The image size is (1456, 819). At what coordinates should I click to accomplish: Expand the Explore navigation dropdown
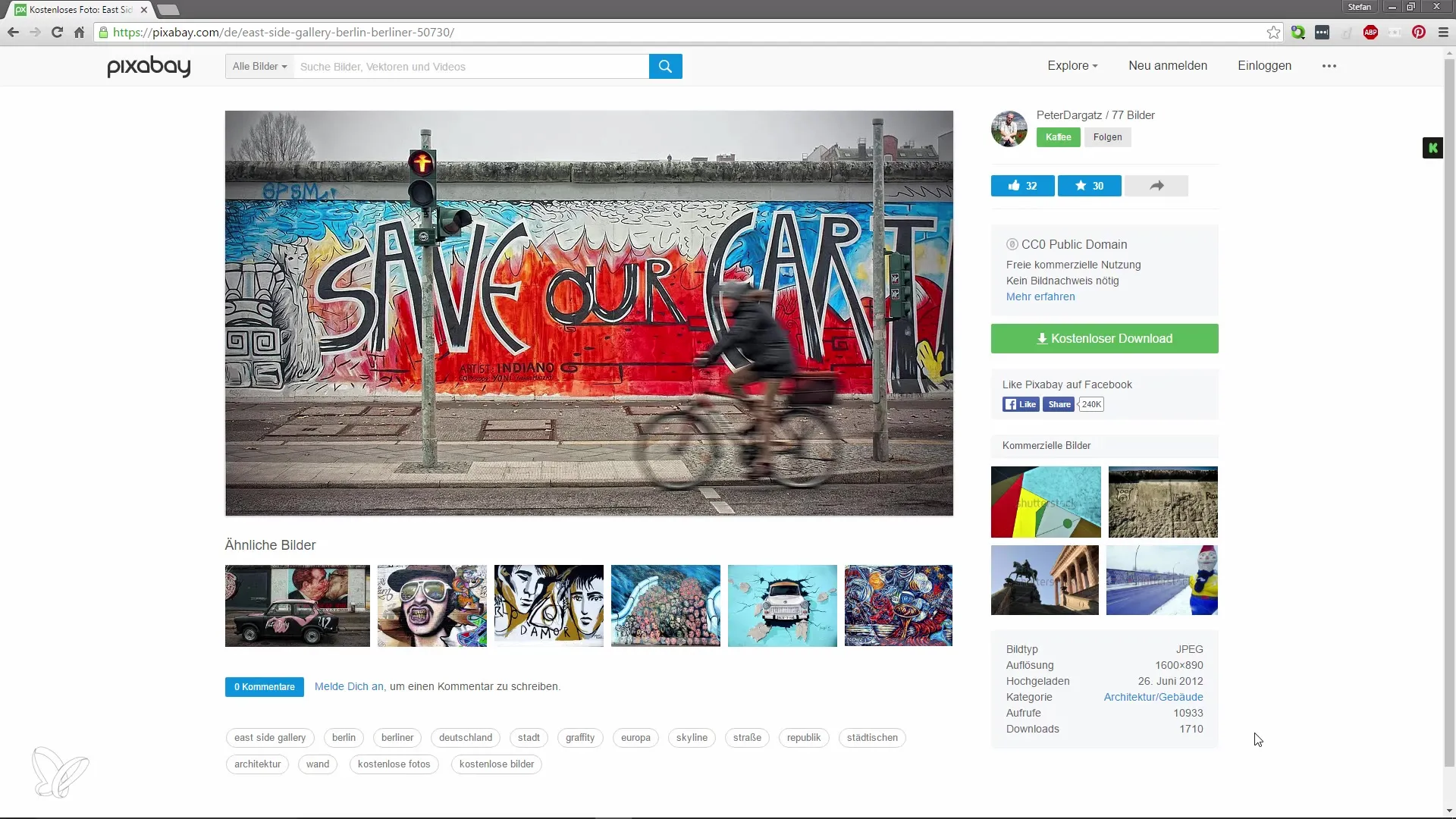pyautogui.click(x=1072, y=65)
